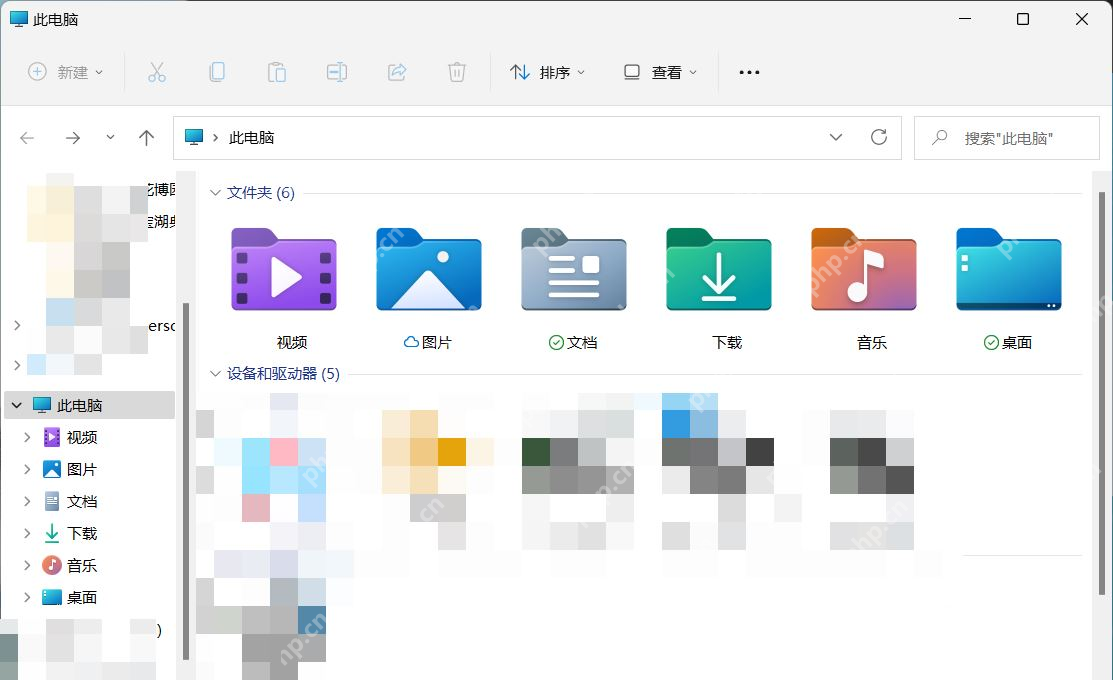This screenshot has height=680, width=1113.
Task: Open the 桌面 folder large icon
Action: click(1009, 270)
